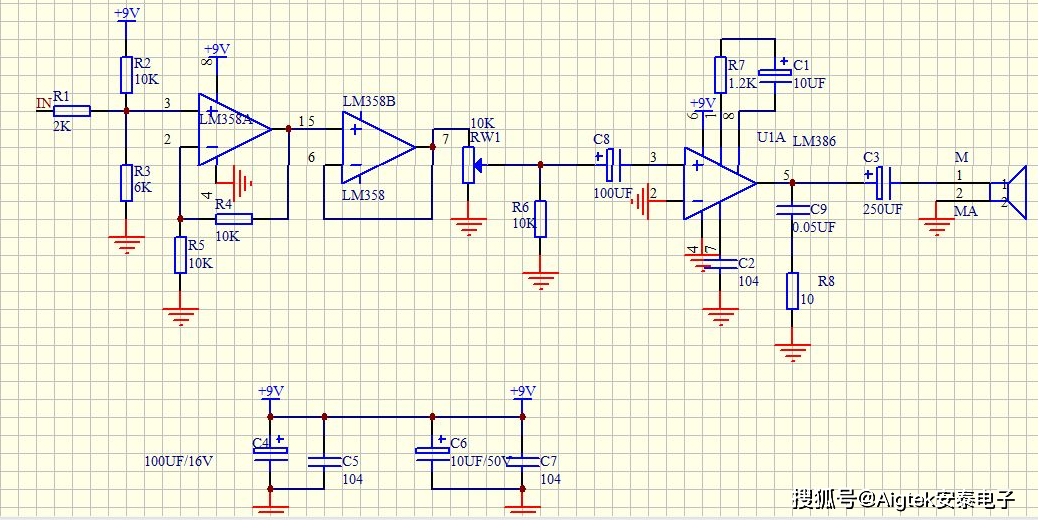Select the C7 capacitor symbol
The height and width of the screenshot is (521, 1038).
point(522,461)
